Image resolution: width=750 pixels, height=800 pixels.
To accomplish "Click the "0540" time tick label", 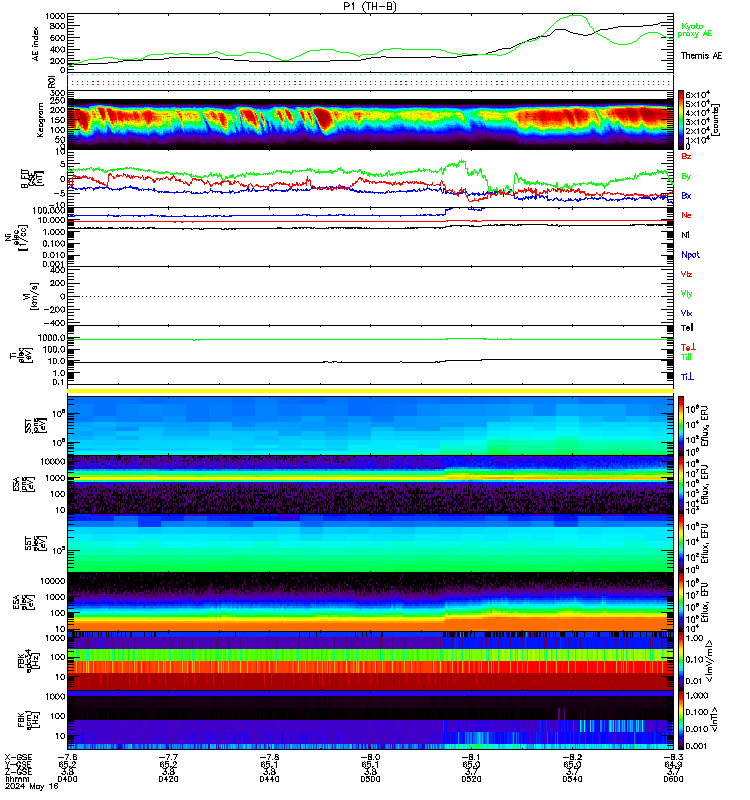I will click(572, 779).
